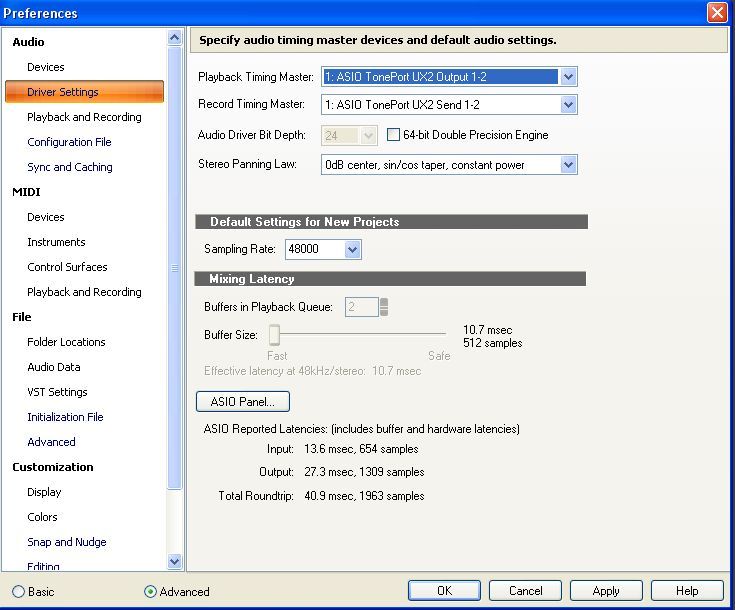
Task: Click the ASIO Panel button
Action: 243,402
